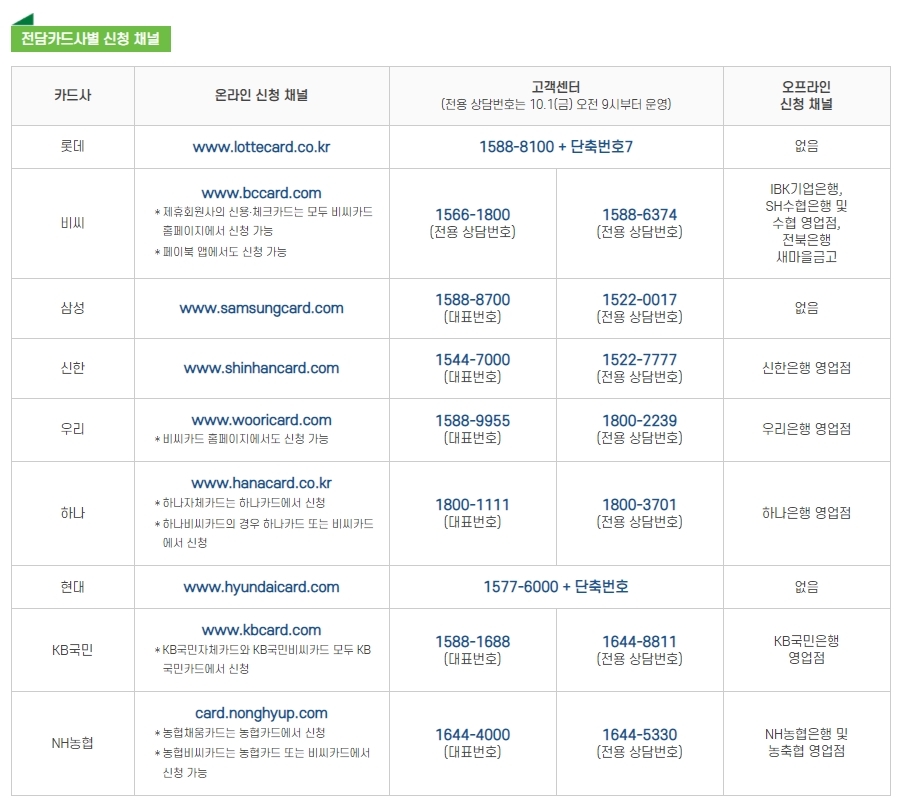Select the 우리 card company cell

coord(73,429)
